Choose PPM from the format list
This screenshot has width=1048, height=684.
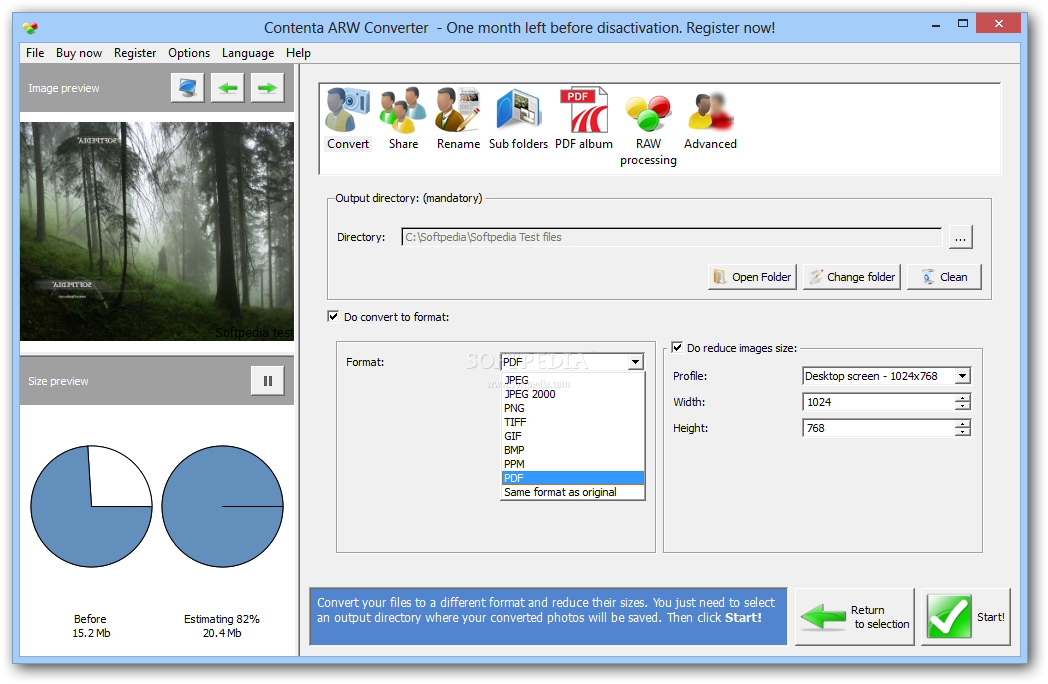(x=573, y=464)
